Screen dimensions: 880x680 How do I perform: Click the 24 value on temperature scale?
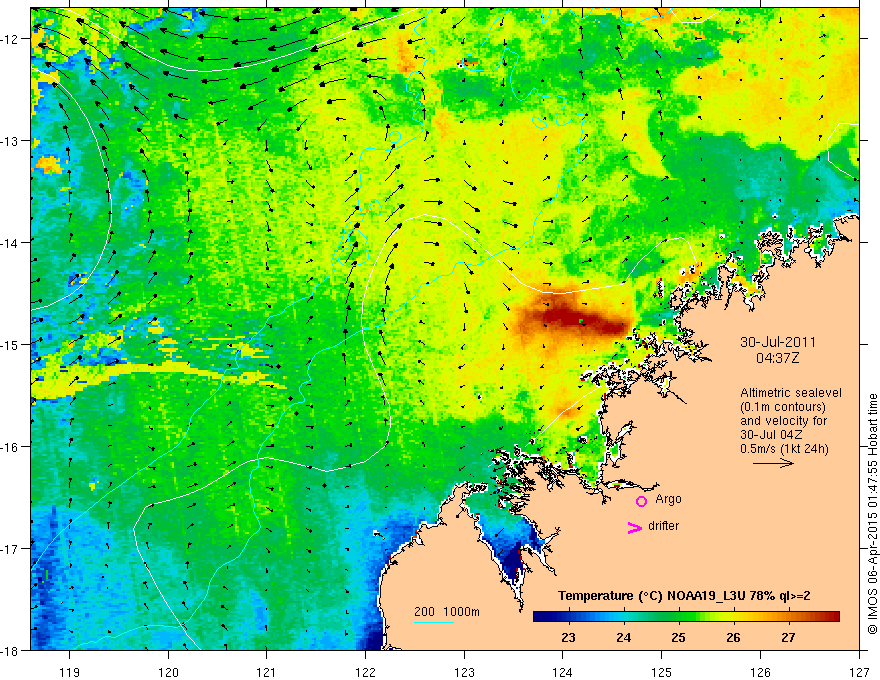[624, 637]
